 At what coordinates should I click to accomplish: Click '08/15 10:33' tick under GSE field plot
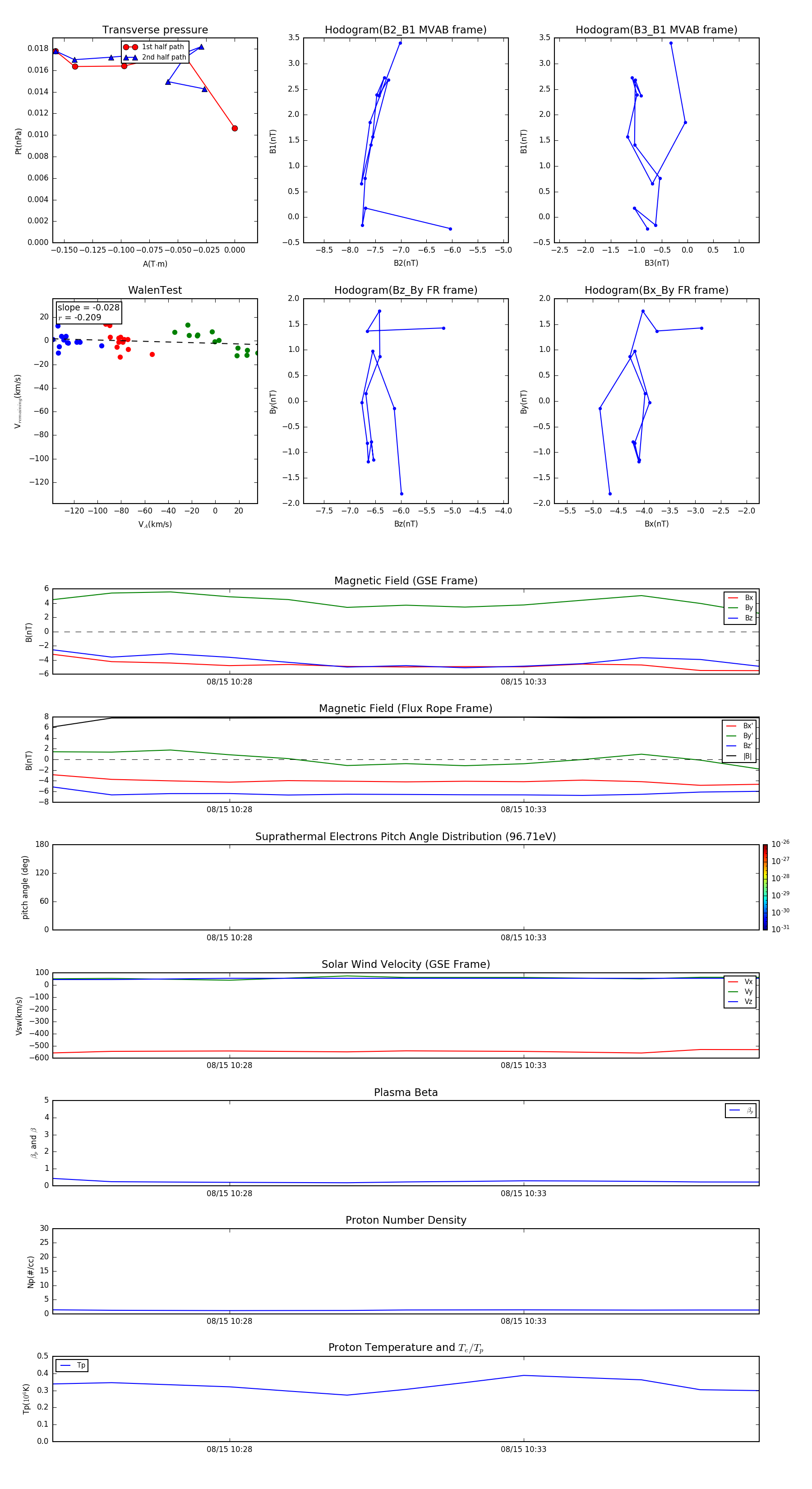(x=524, y=681)
